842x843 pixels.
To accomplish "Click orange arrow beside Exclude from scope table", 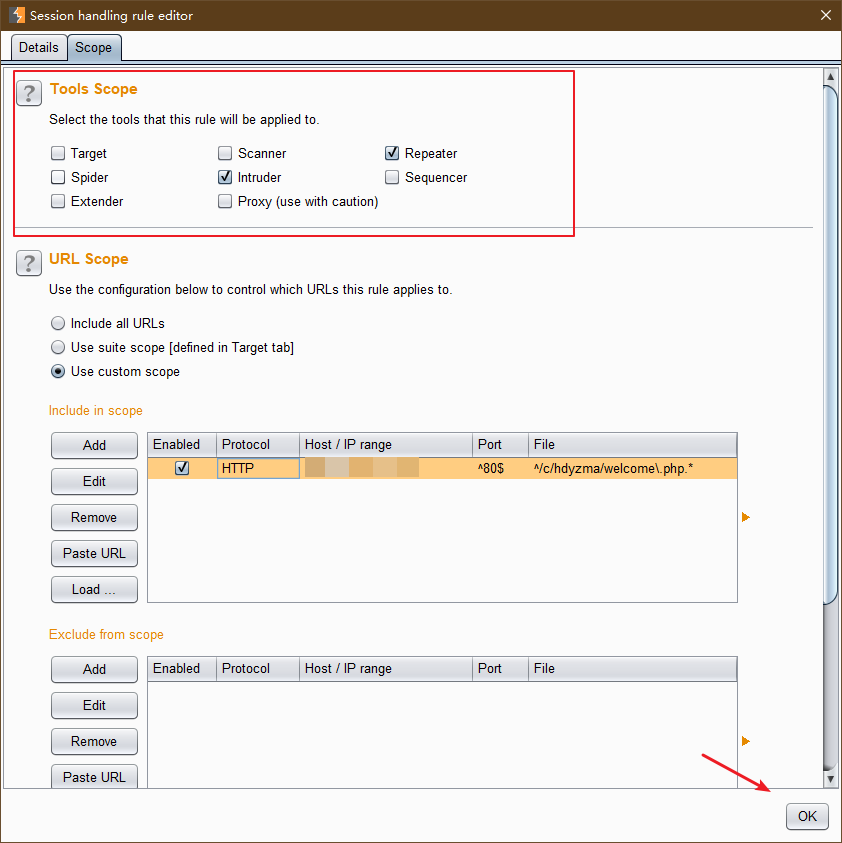I will (745, 741).
